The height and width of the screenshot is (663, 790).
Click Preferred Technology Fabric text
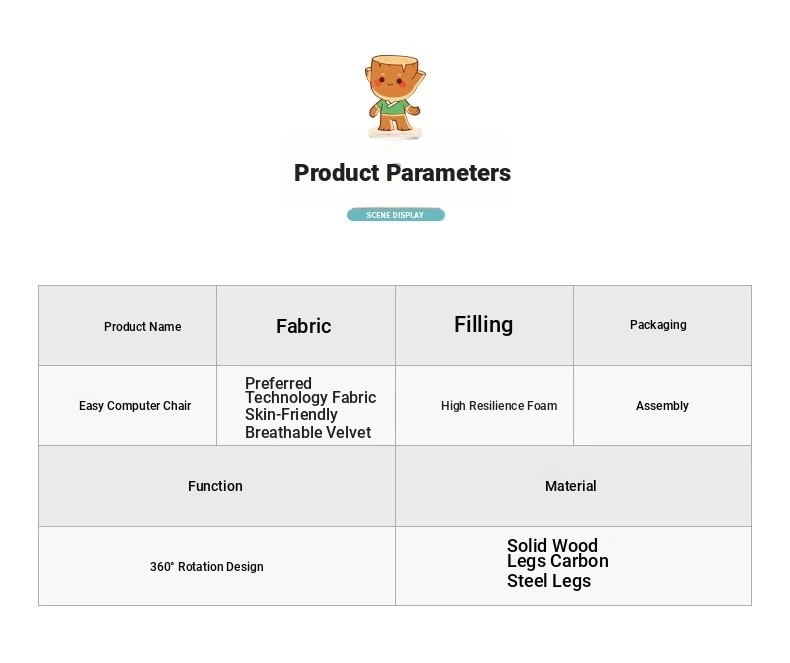[310, 390]
